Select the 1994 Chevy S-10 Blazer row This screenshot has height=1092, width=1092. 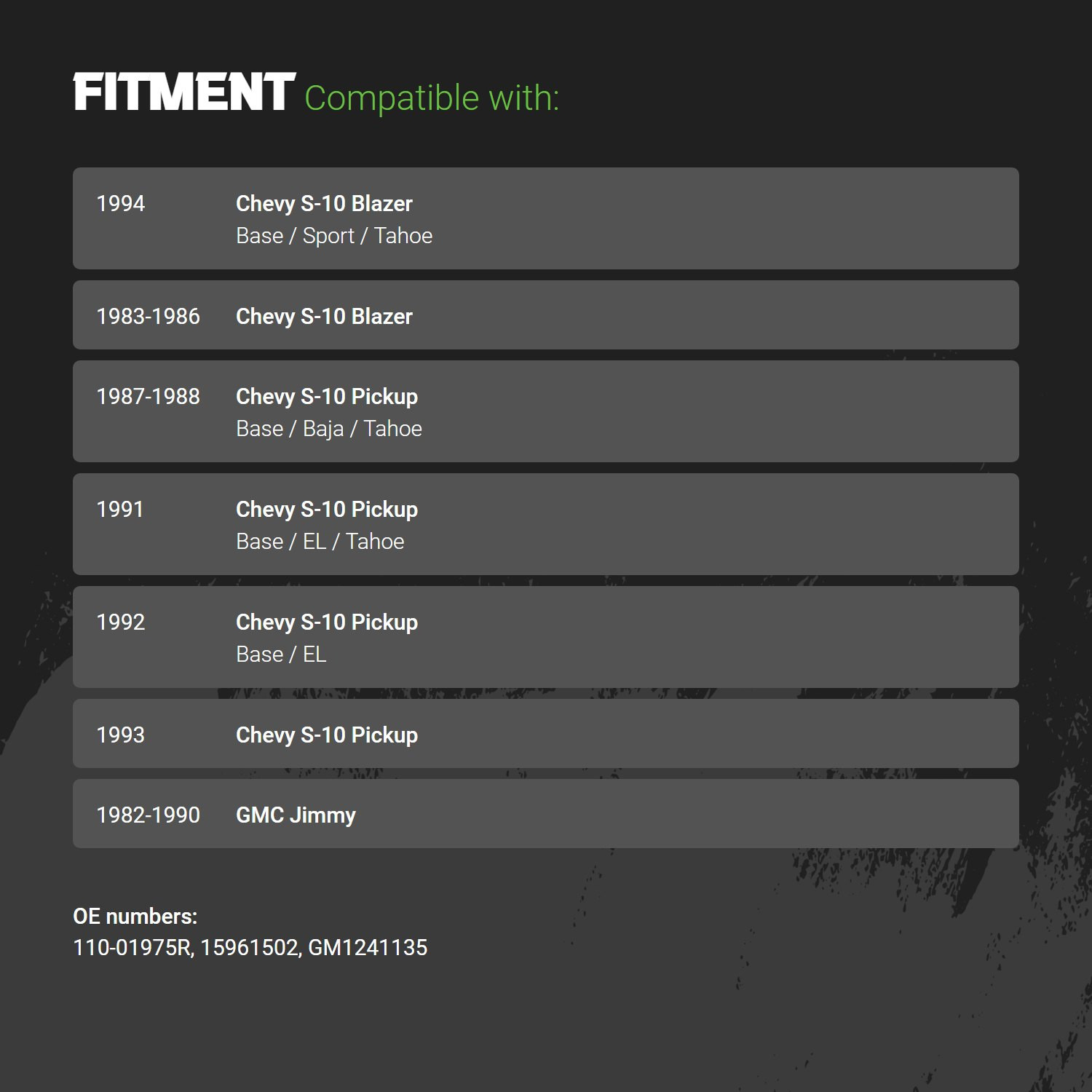[x=546, y=218]
